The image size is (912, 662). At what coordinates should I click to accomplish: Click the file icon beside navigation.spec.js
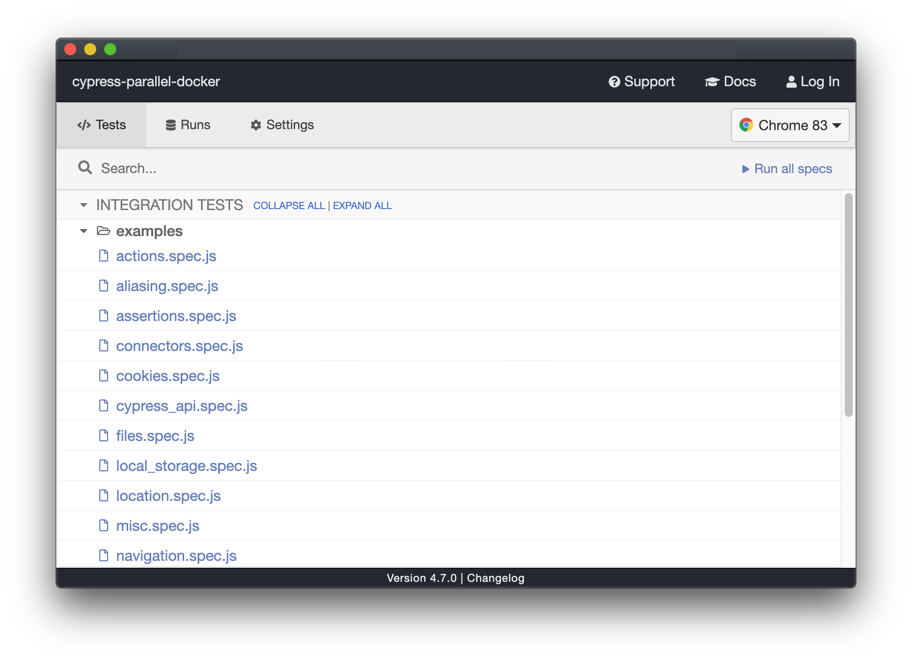[104, 556]
